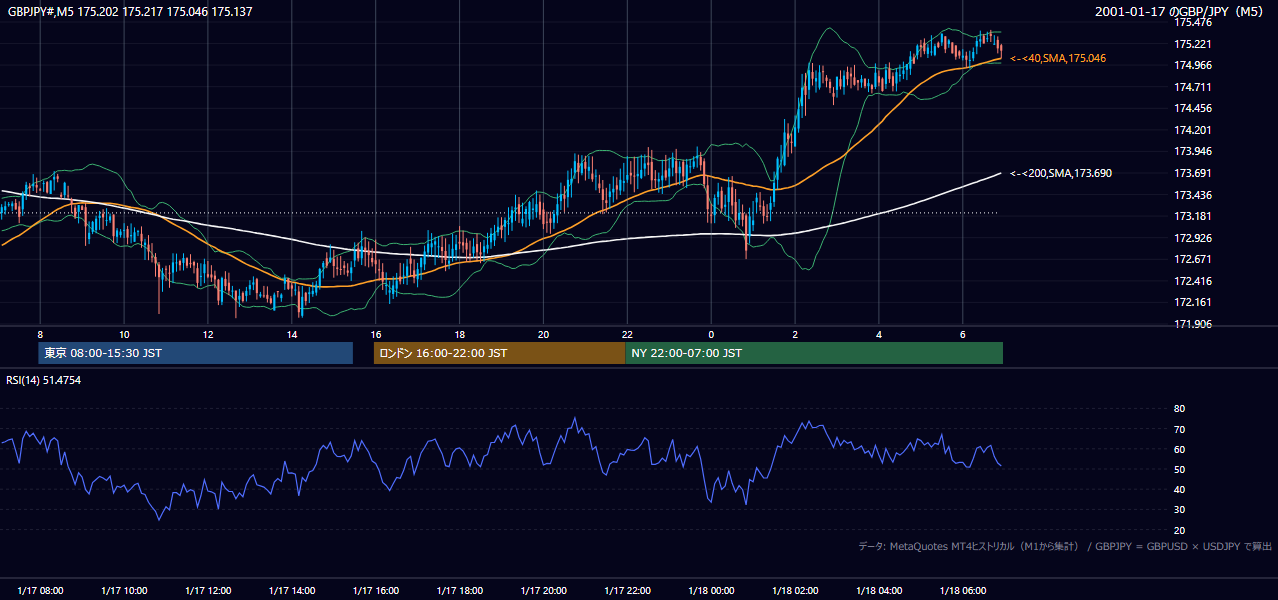
Task: Click hour label 12 under price chart
Action: tap(208, 334)
